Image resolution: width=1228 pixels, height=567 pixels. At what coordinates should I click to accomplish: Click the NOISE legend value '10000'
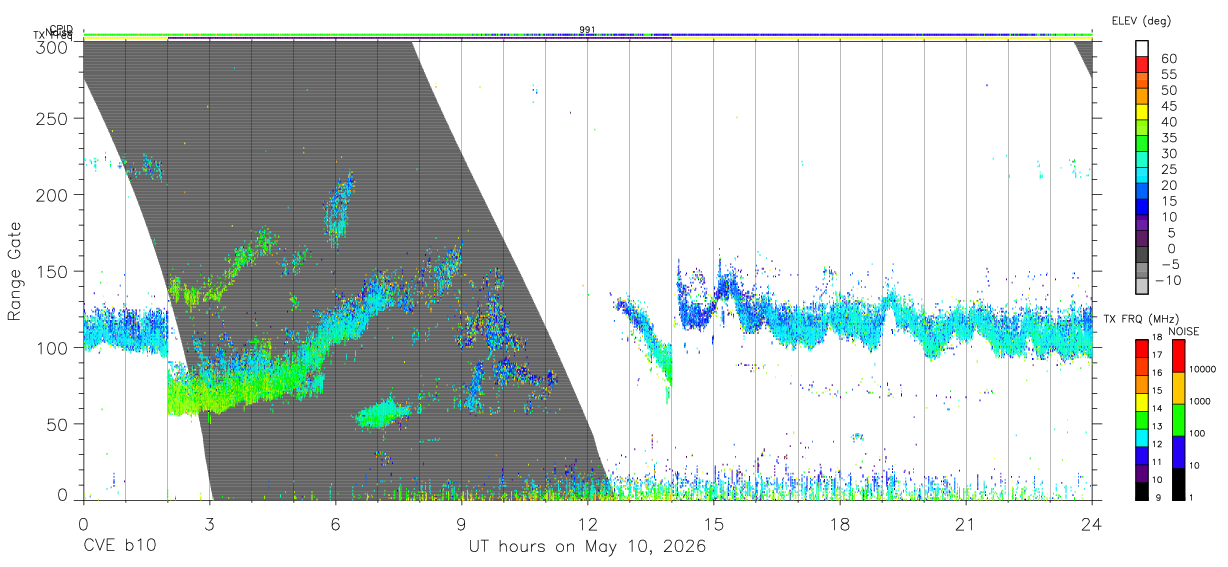(x=1205, y=369)
